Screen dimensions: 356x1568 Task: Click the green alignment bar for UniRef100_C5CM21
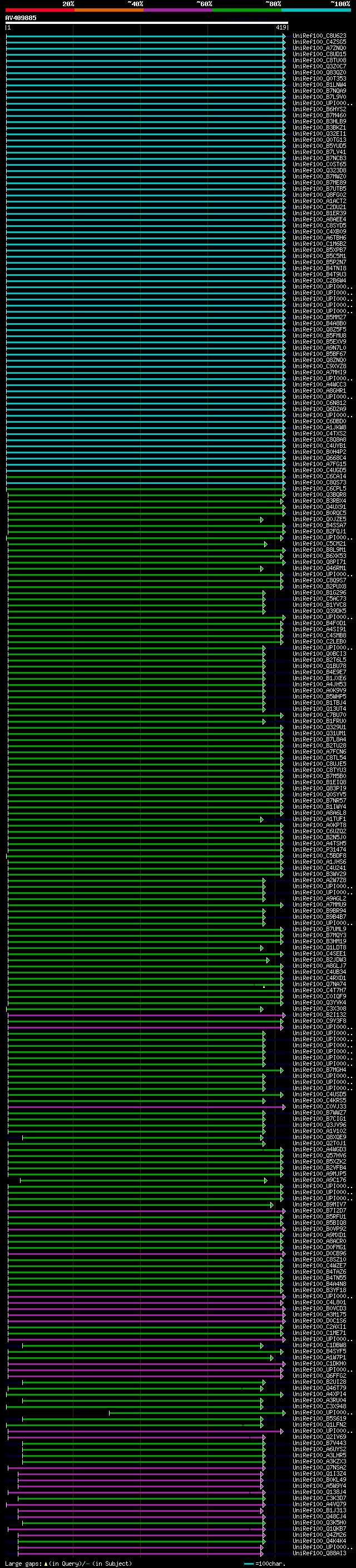(x=137, y=544)
